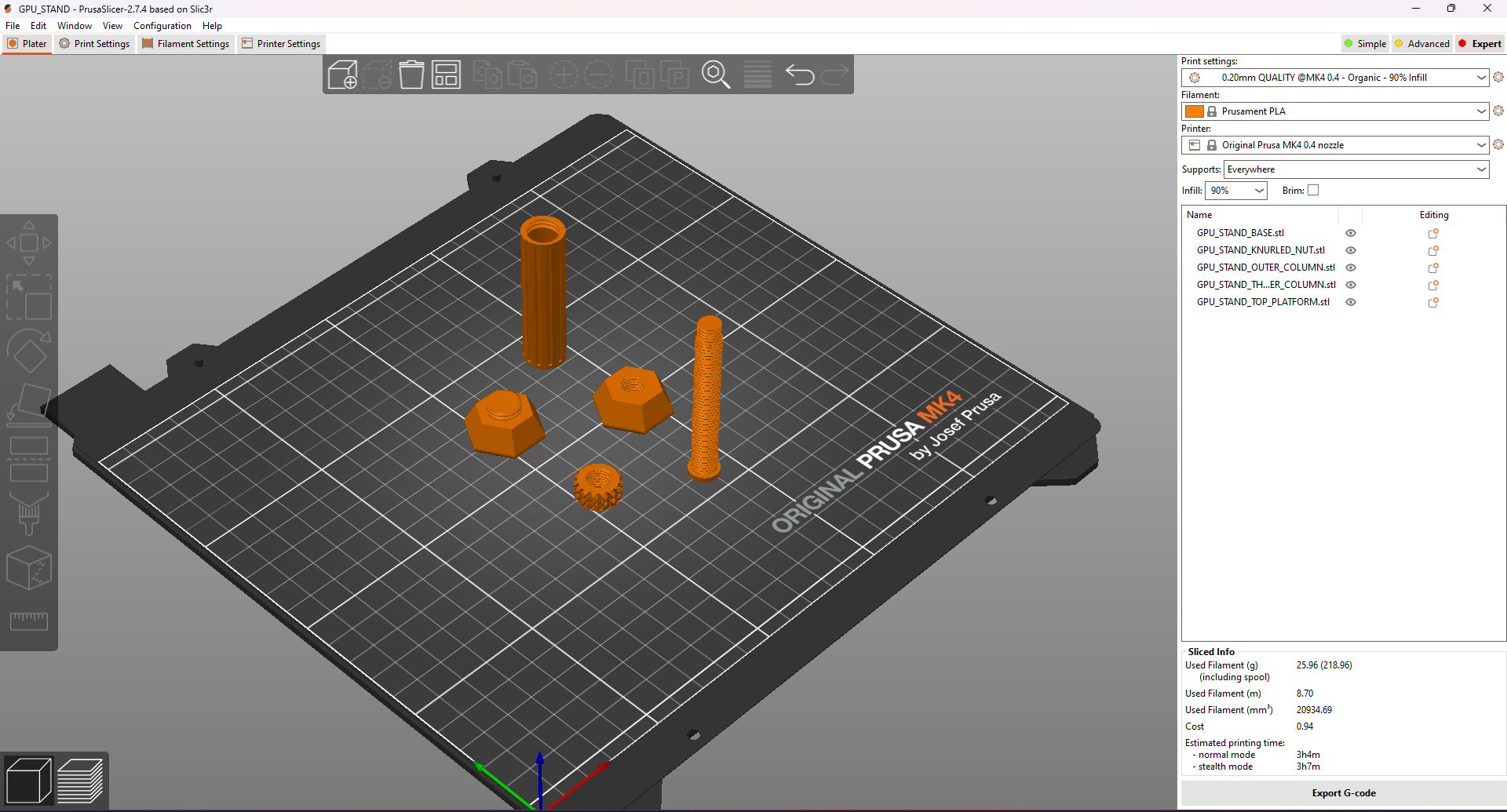
Task: Toggle visibility of GPU_STAND_KNURLED_NUT.stl
Action: pyautogui.click(x=1351, y=250)
